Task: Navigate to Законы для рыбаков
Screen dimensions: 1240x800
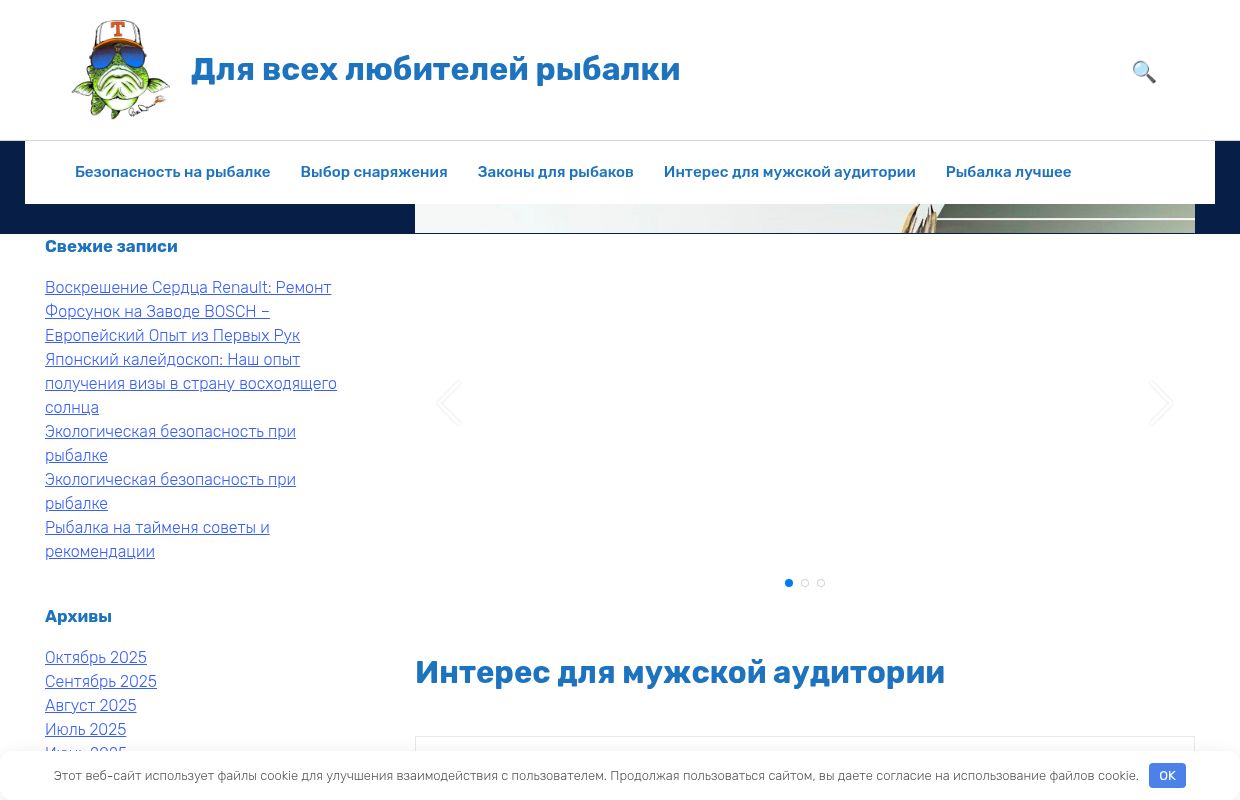Action: [x=555, y=172]
